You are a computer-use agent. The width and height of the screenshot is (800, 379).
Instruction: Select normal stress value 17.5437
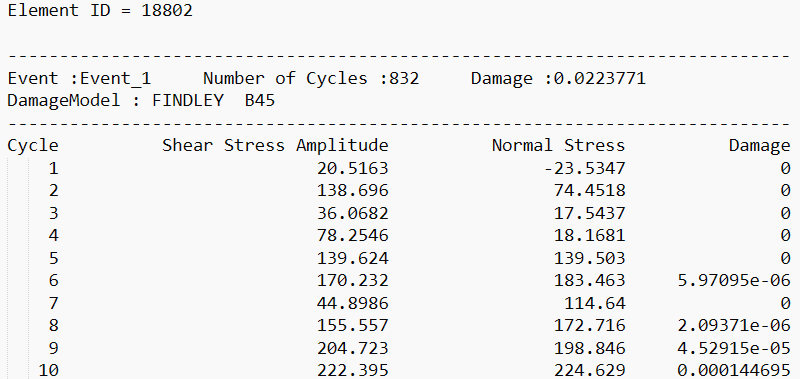[x=589, y=213]
